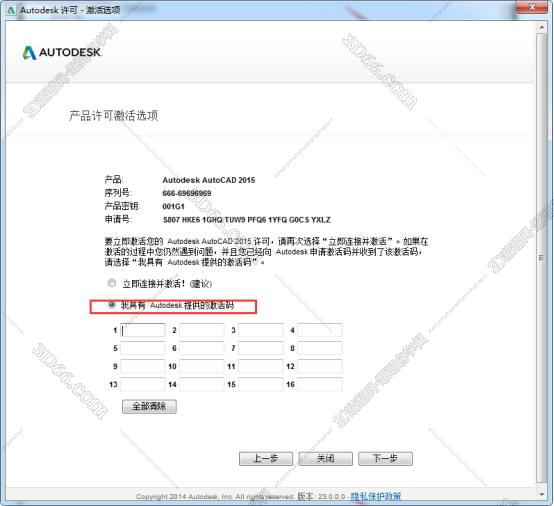This screenshot has width=554, height=506.
Task: Open the 隐私保护政策 privacy policy link
Action: pos(376,496)
